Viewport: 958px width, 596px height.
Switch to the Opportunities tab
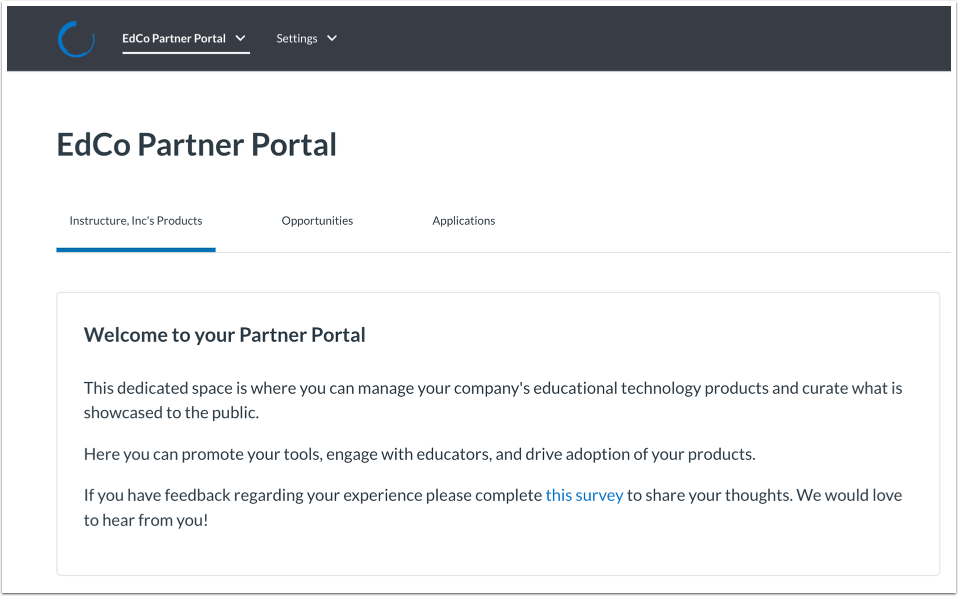coord(317,220)
